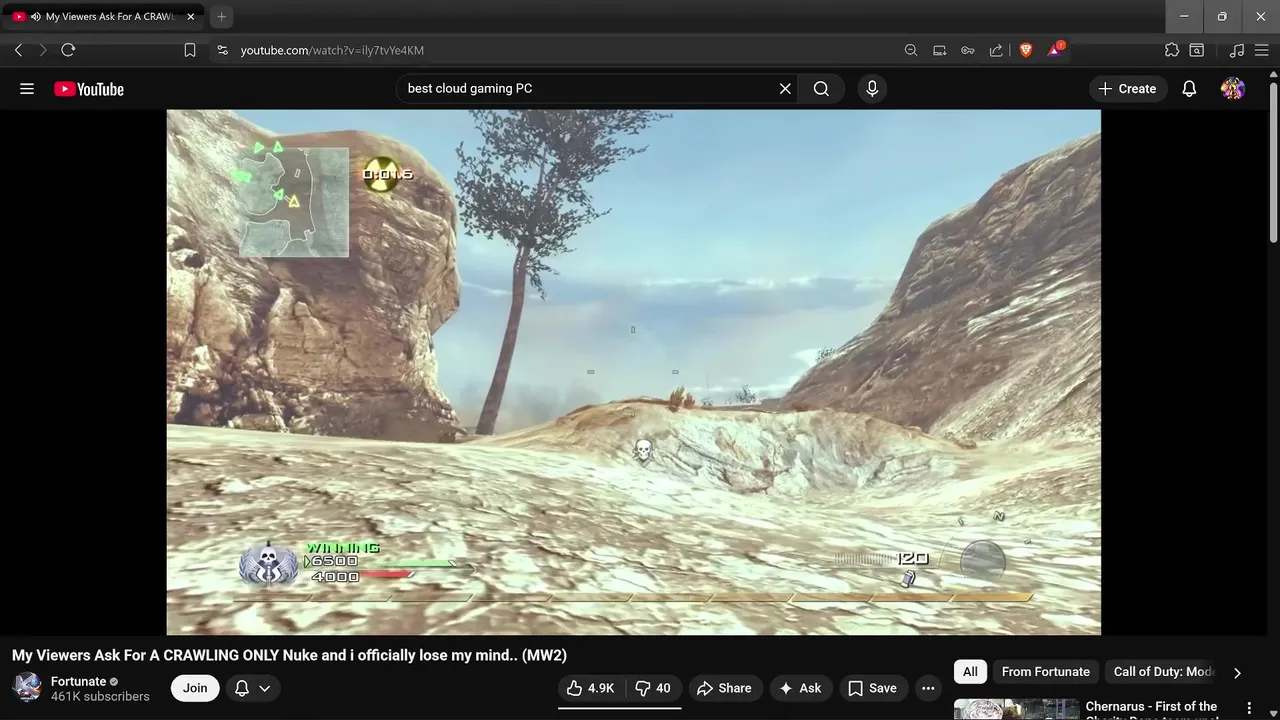This screenshot has height=720, width=1280.
Task: Go to YouTube home via logo
Action: [x=89, y=89]
